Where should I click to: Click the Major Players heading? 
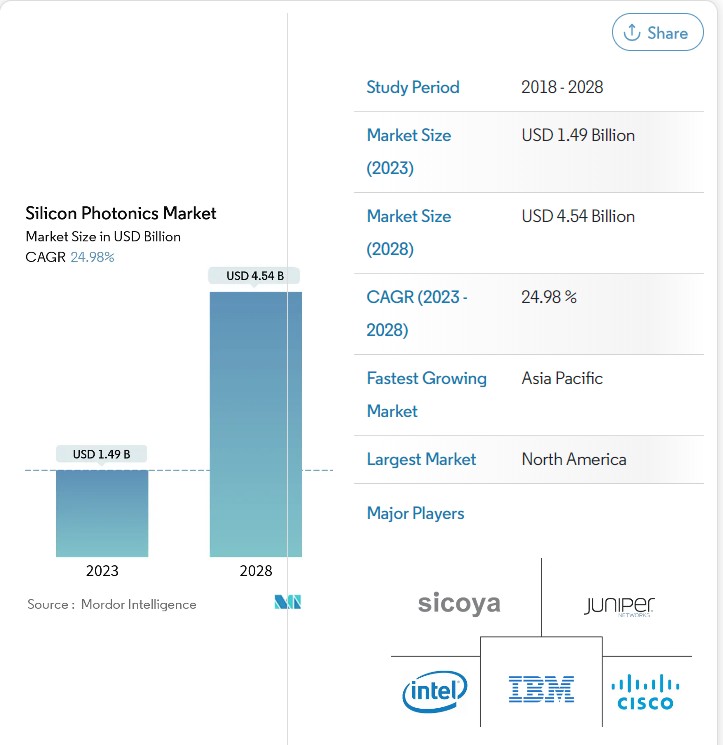coord(415,513)
